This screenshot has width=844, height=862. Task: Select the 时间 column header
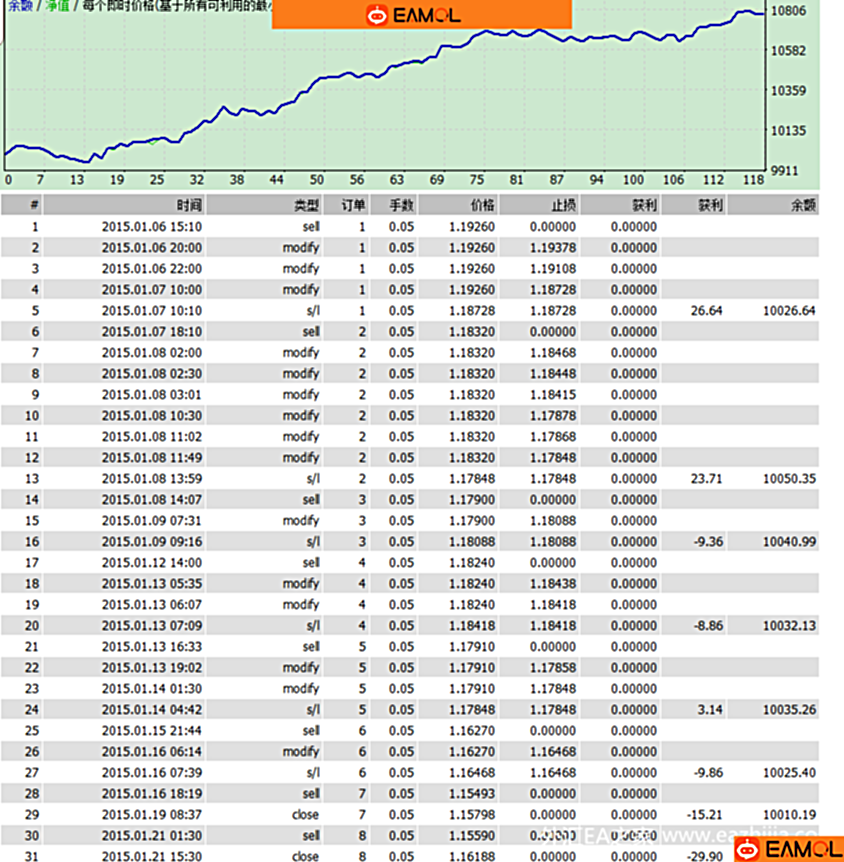[x=189, y=205]
